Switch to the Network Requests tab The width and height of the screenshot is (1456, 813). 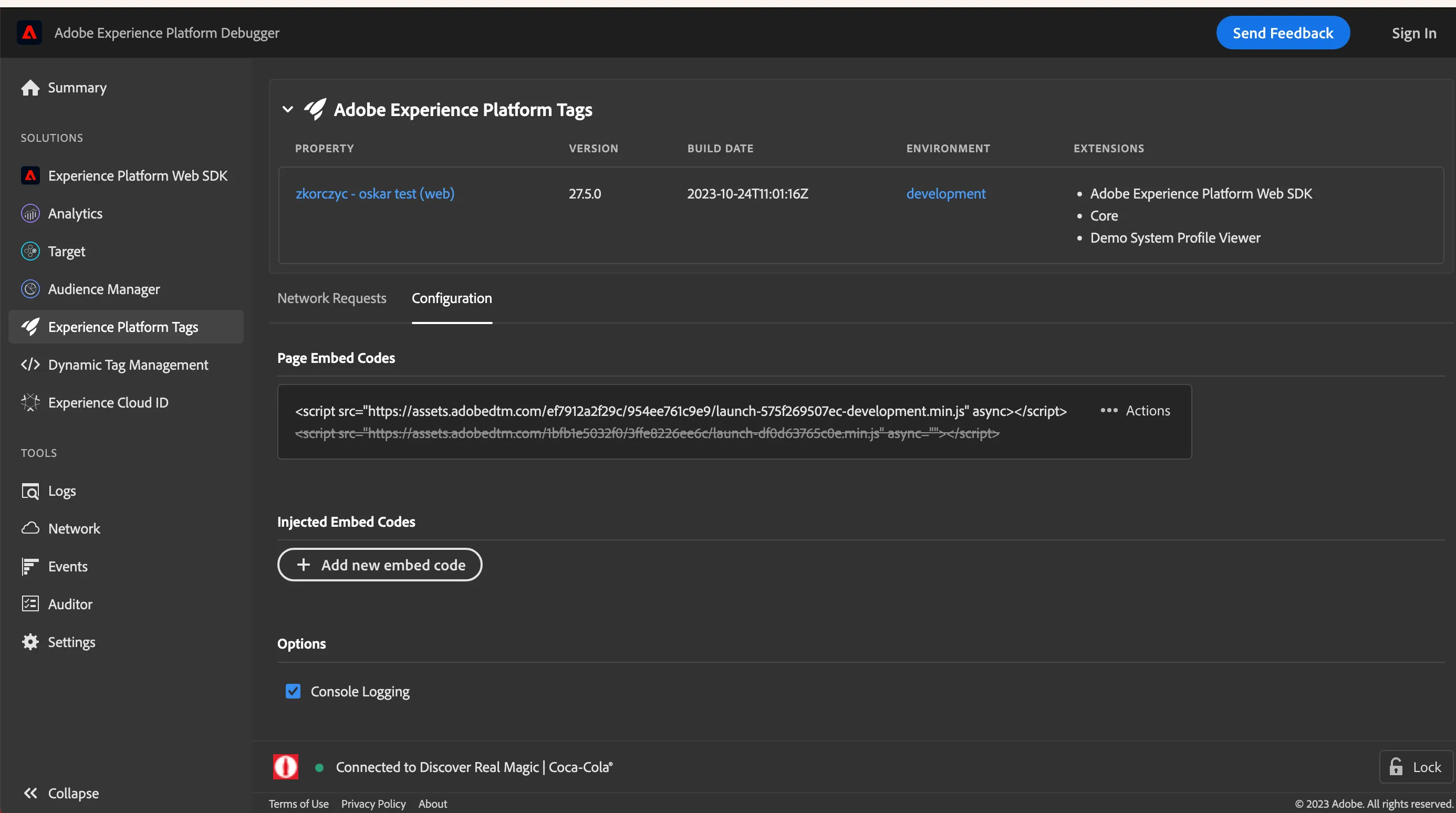pyautogui.click(x=332, y=298)
